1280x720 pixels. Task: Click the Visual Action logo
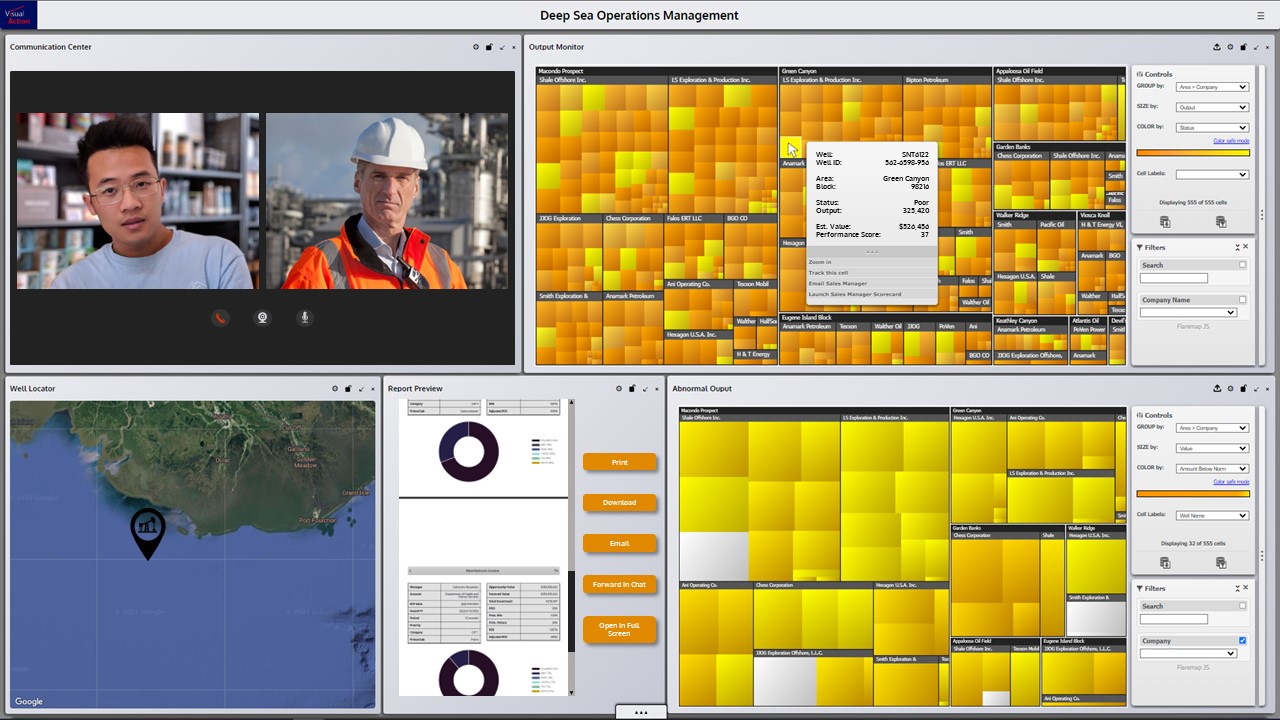pyautogui.click(x=19, y=14)
